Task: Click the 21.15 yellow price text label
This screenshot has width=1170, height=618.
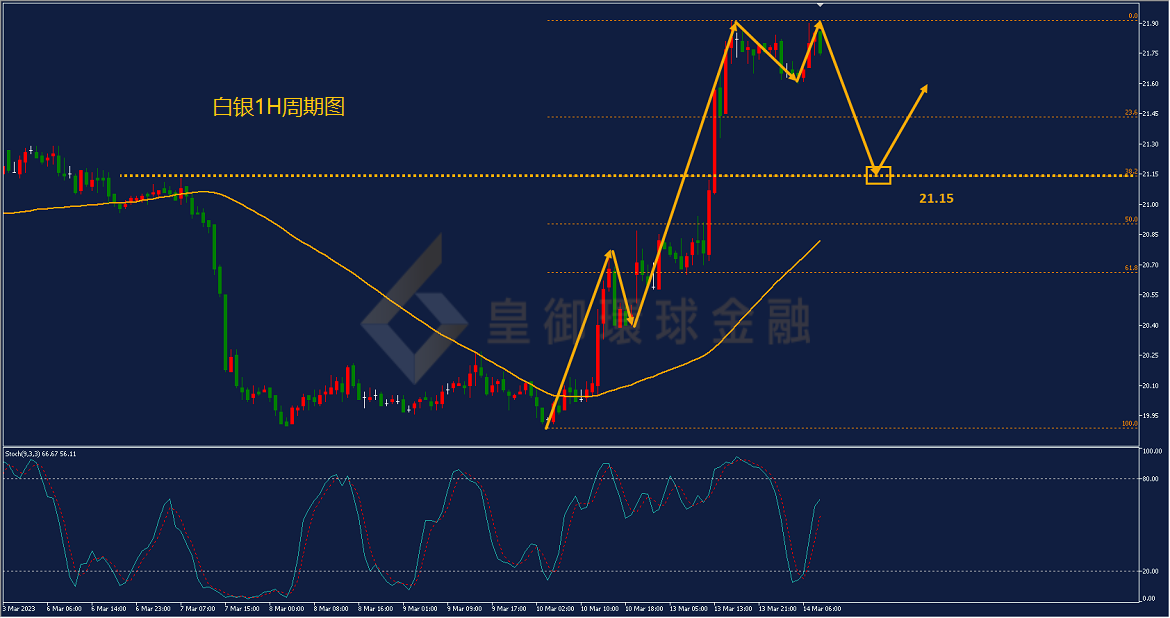Action: pyautogui.click(x=936, y=199)
